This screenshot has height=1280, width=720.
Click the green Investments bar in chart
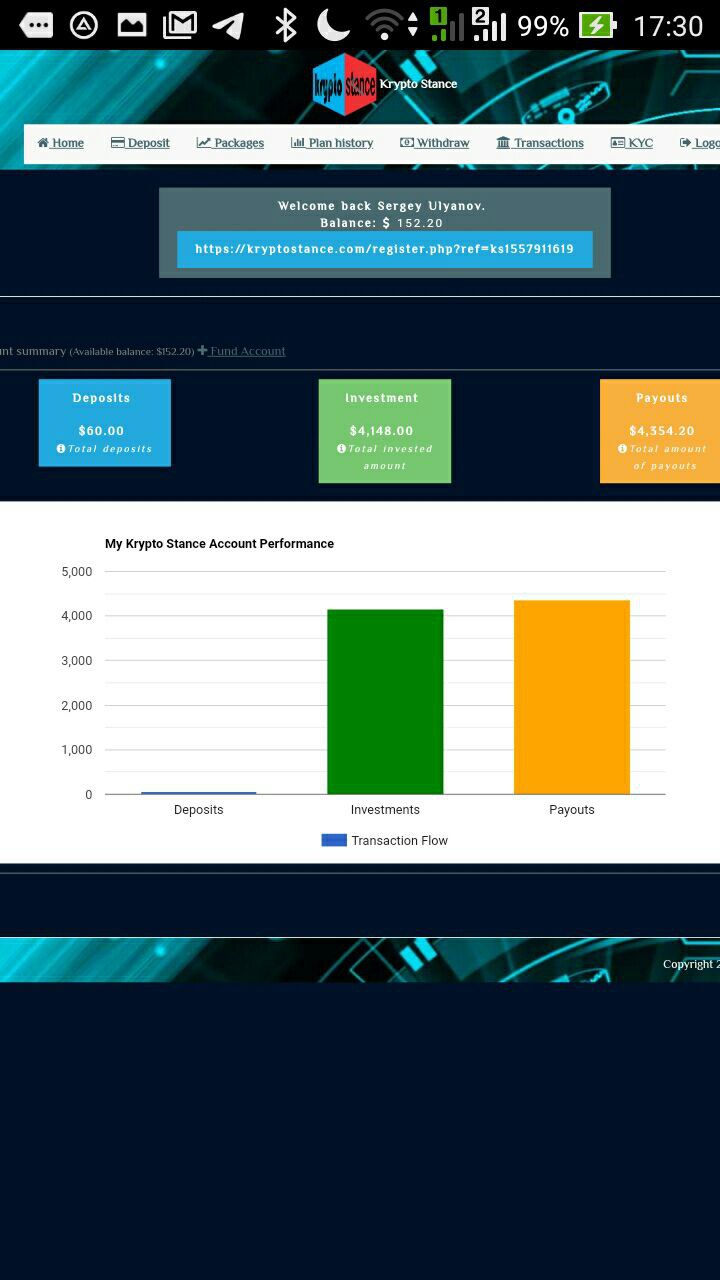point(385,702)
